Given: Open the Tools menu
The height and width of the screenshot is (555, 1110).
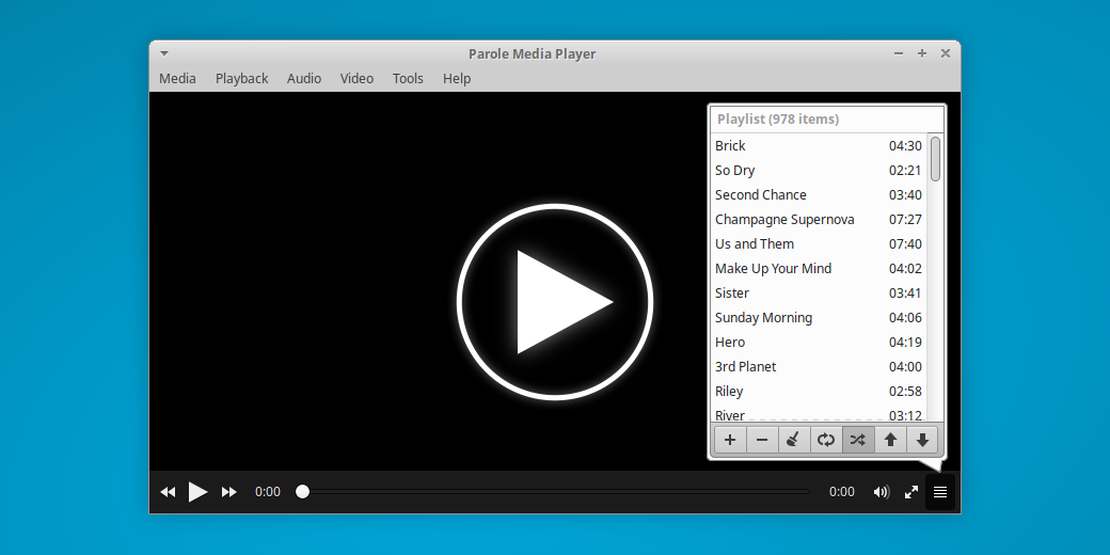Looking at the screenshot, I should (x=408, y=79).
